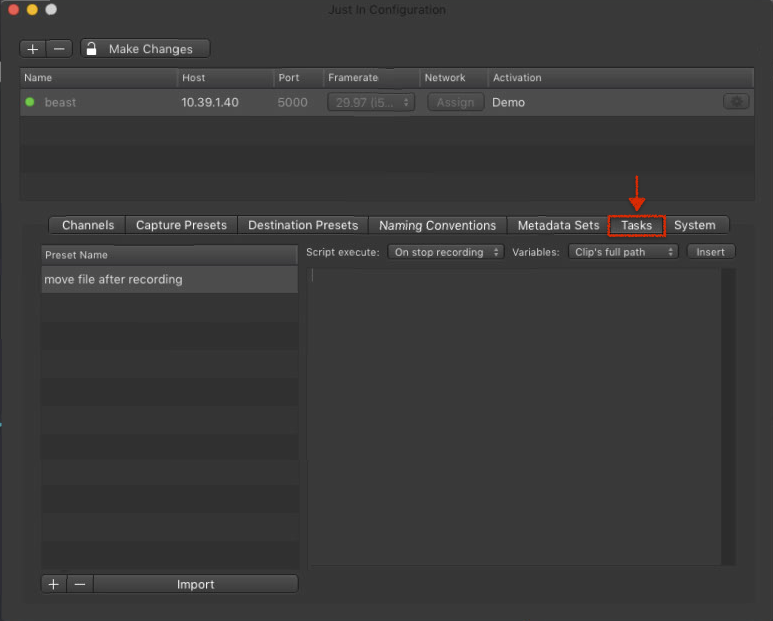Add a new task preset with plus
Image resolution: width=773 pixels, height=621 pixels.
click(54, 585)
